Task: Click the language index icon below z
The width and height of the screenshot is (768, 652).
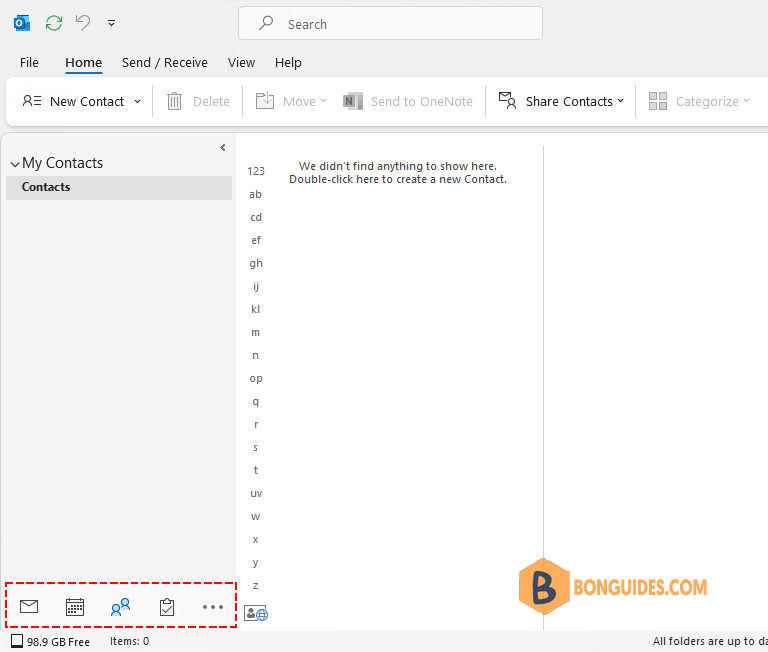Action: coord(256,613)
